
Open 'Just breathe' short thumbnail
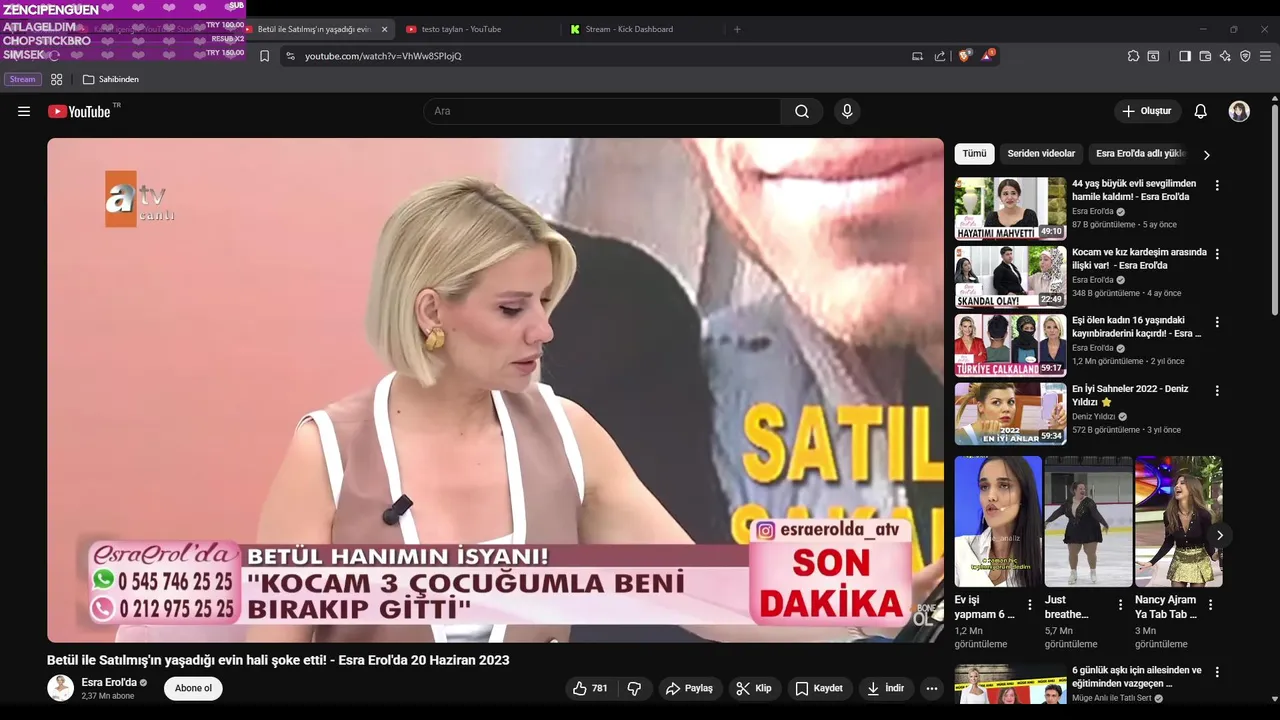point(1088,521)
